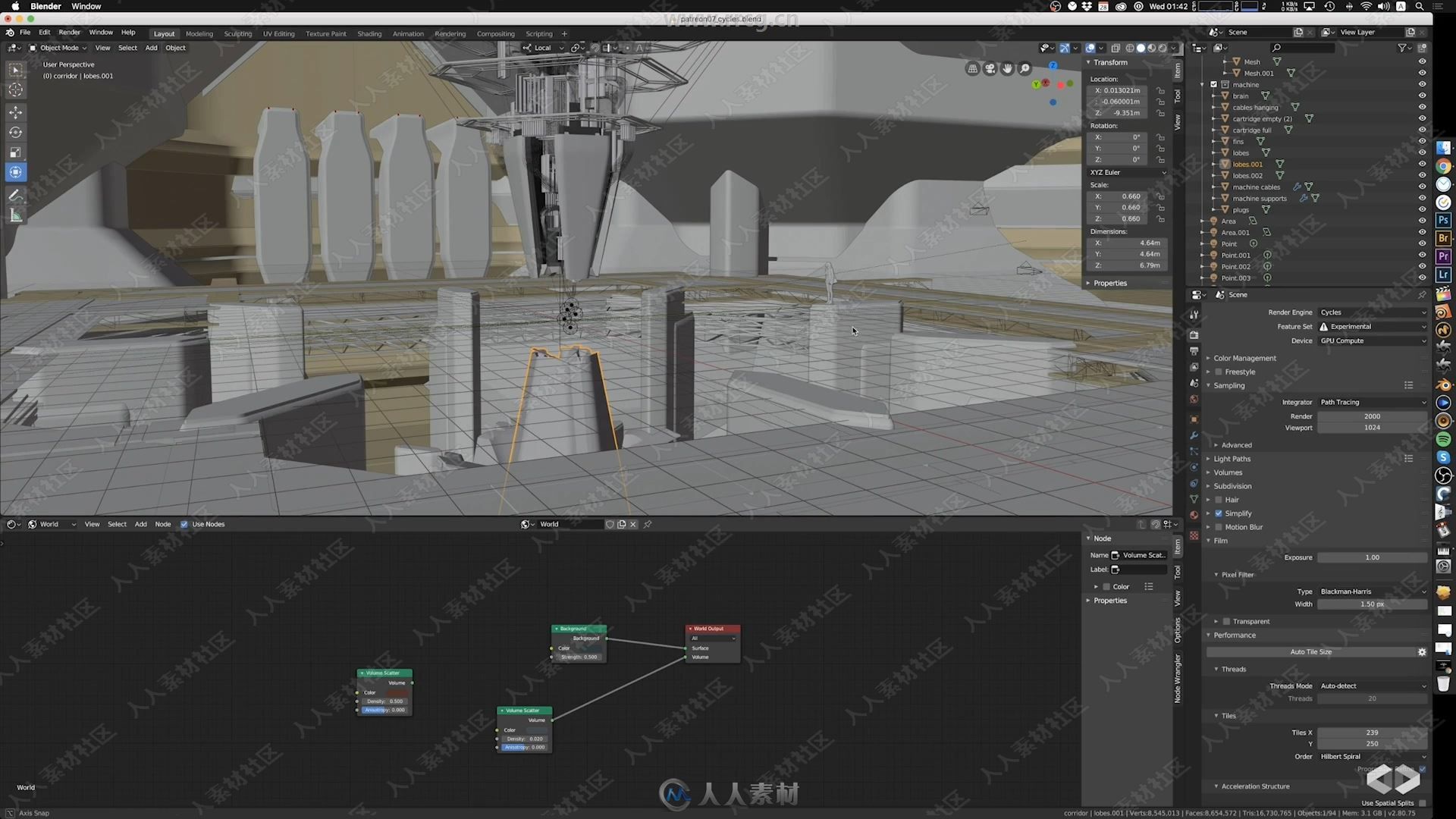Hide Point.001 light in the outliner
This screenshot has width=1456, height=819.
tap(1422, 256)
